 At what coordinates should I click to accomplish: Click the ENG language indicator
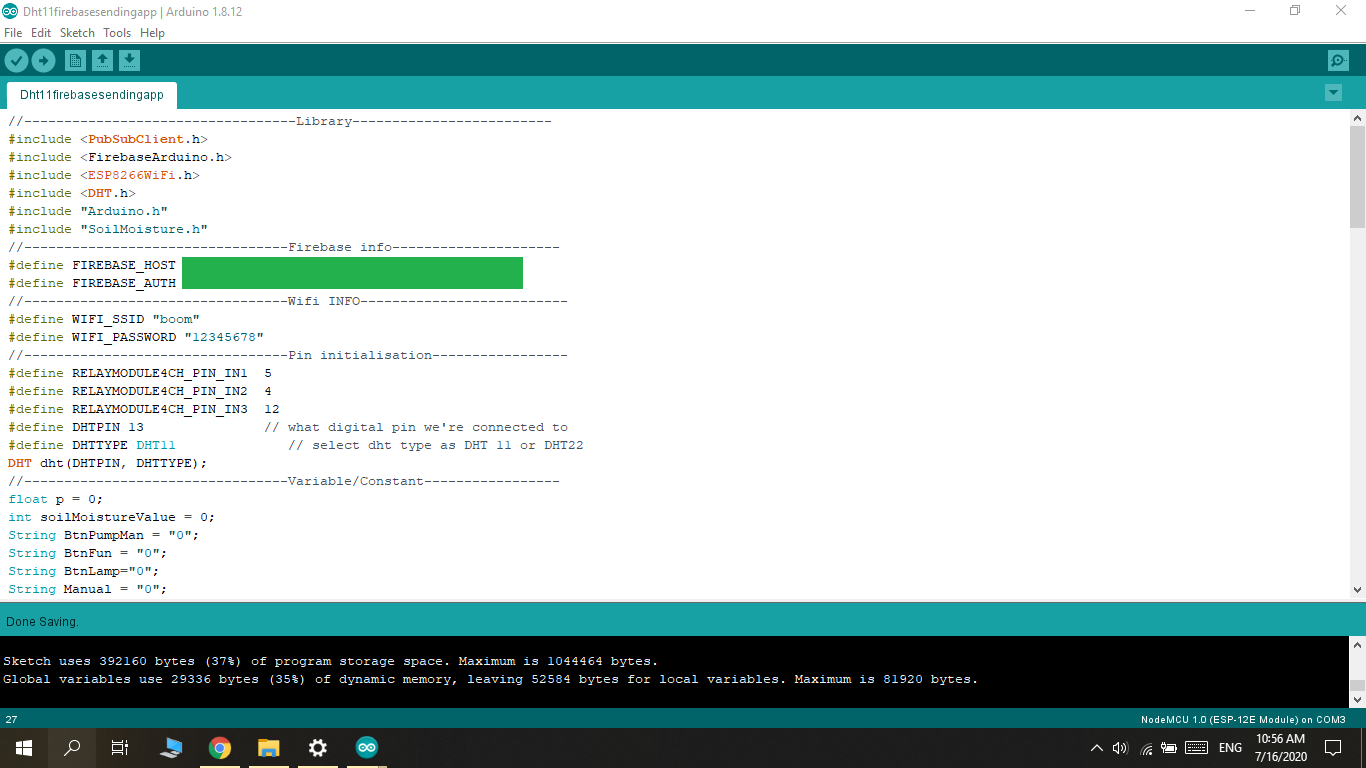point(1229,747)
